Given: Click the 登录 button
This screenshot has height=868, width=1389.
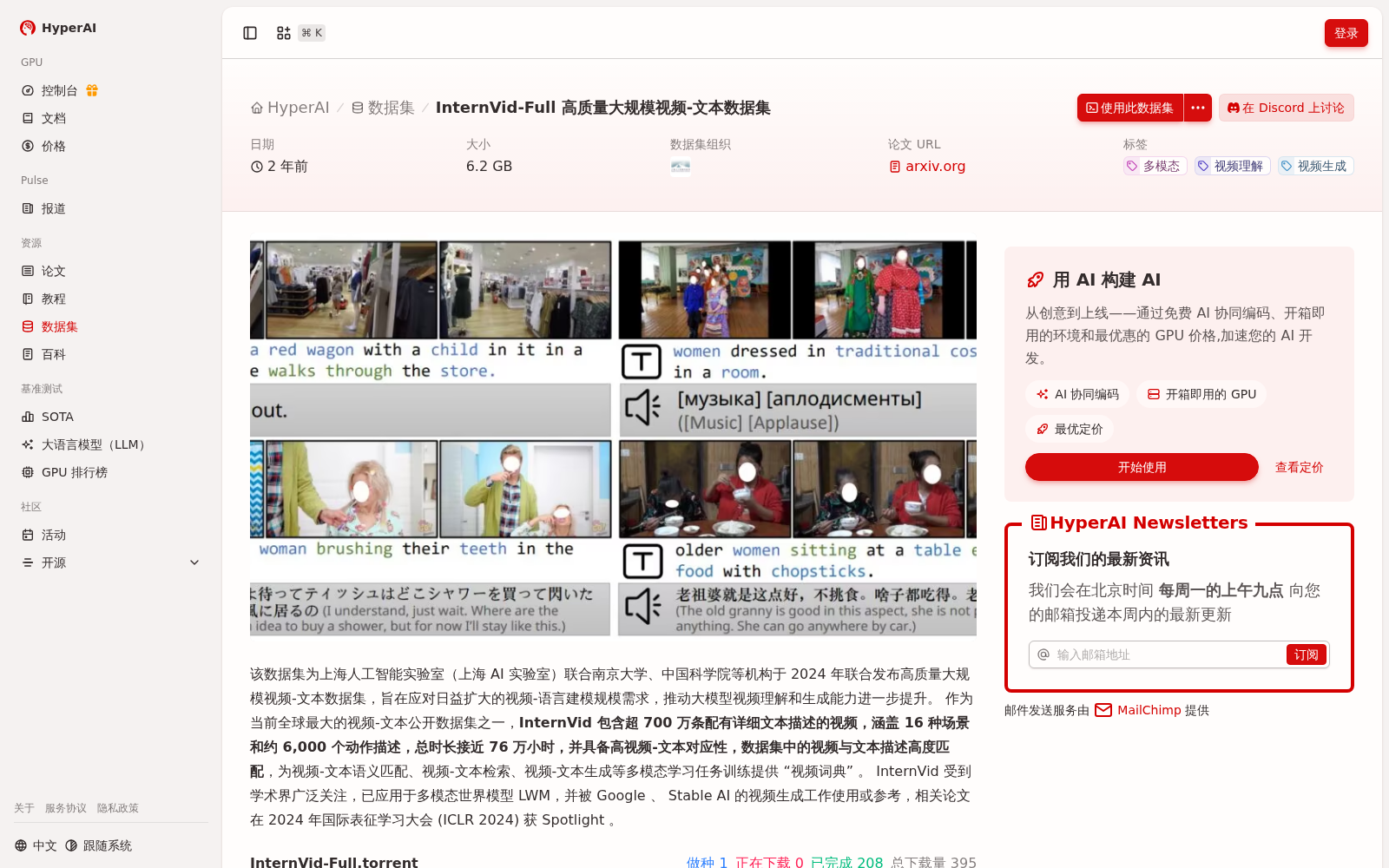Looking at the screenshot, I should pos(1346,33).
